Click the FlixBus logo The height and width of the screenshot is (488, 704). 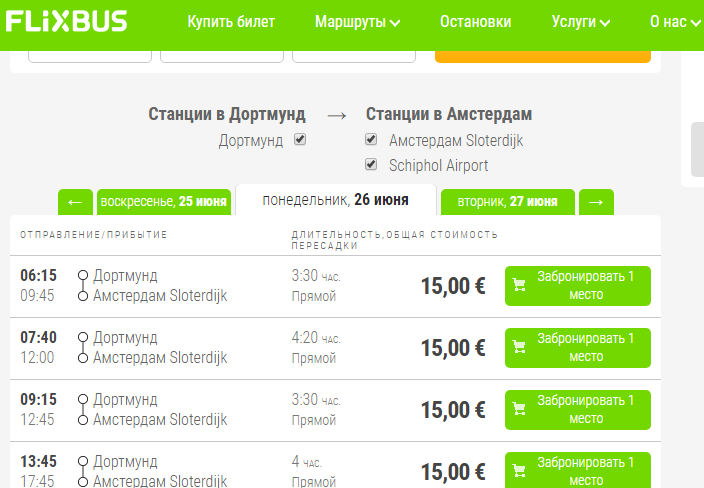[67, 21]
